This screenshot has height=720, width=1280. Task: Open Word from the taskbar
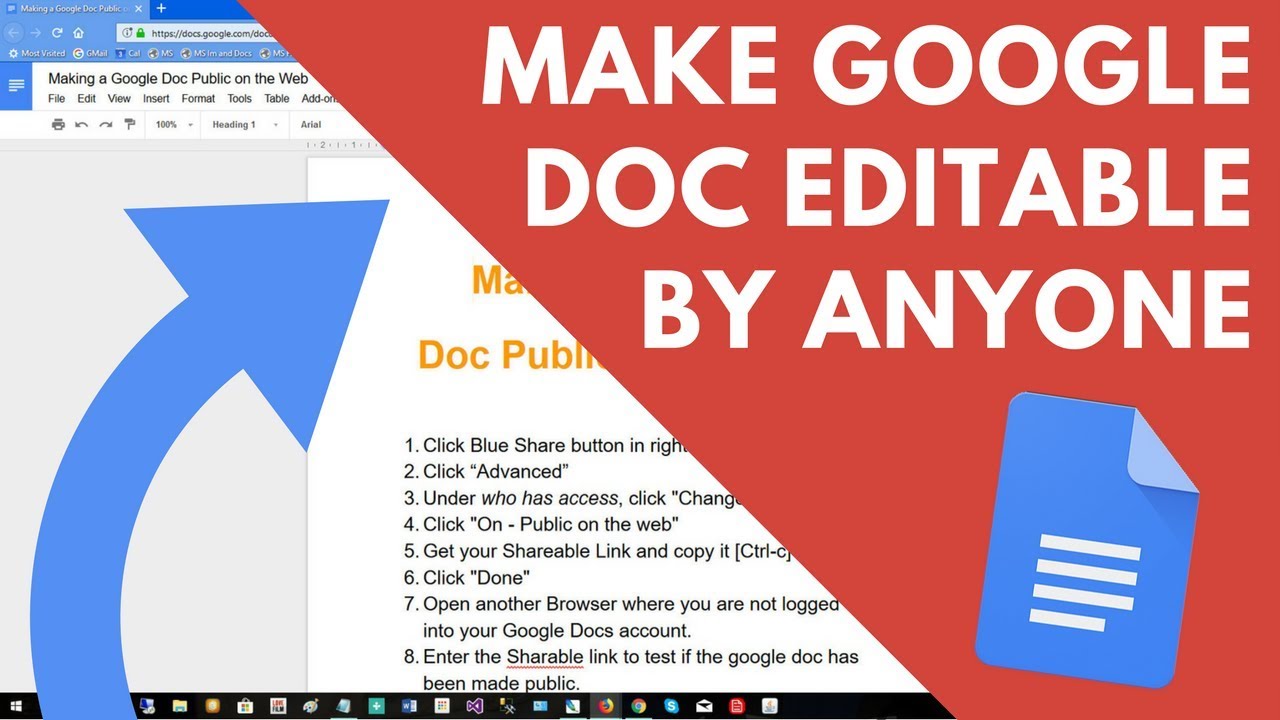coord(409,705)
